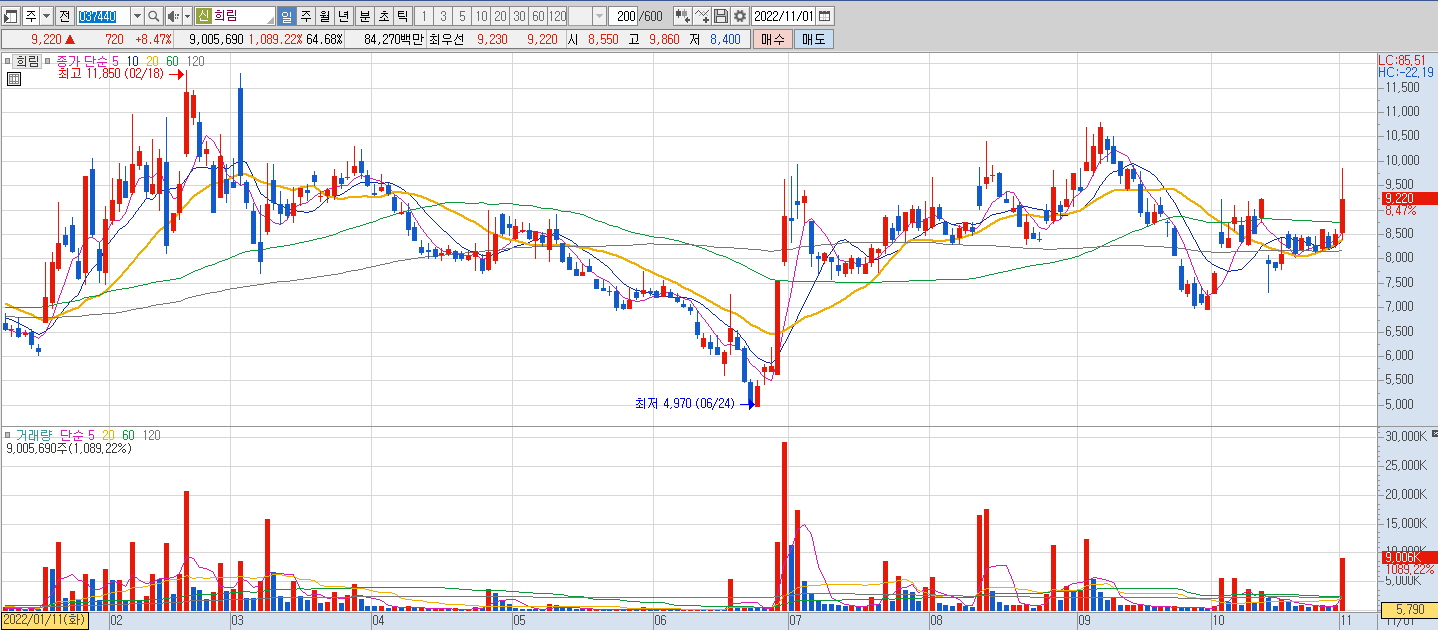The width and height of the screenshot is (1438, 630).
Task: Click the 신 badge before stock name
Action: (203, 16)
